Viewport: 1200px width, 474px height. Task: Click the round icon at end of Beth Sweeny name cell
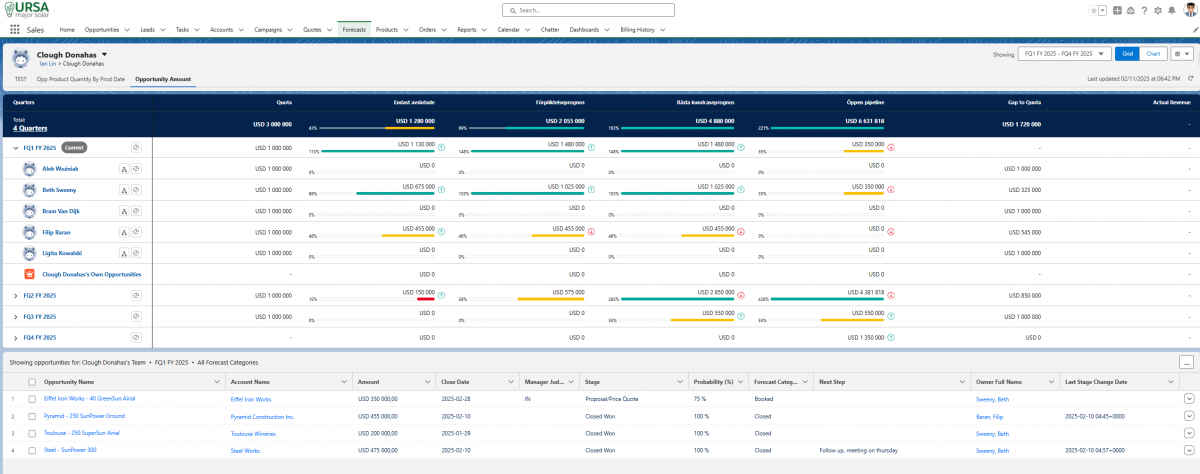coord(136,190)
